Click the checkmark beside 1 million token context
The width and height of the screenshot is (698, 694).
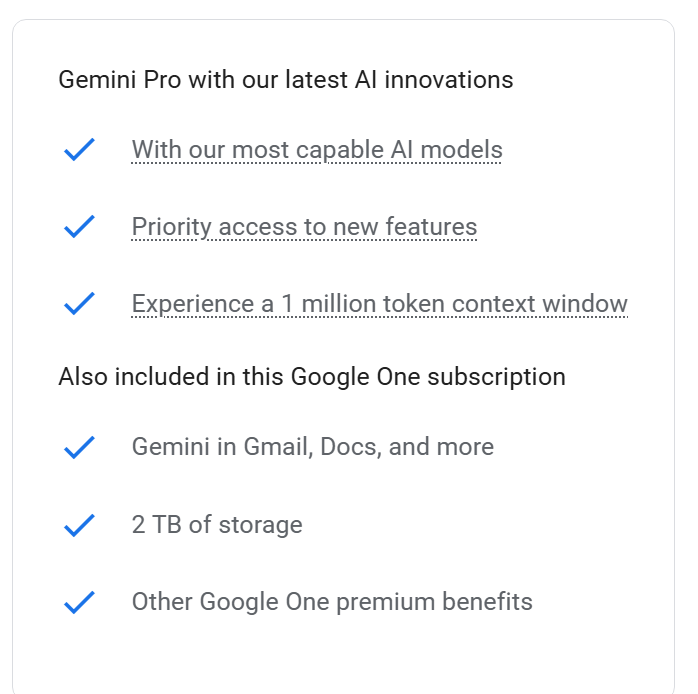point(79,303)
